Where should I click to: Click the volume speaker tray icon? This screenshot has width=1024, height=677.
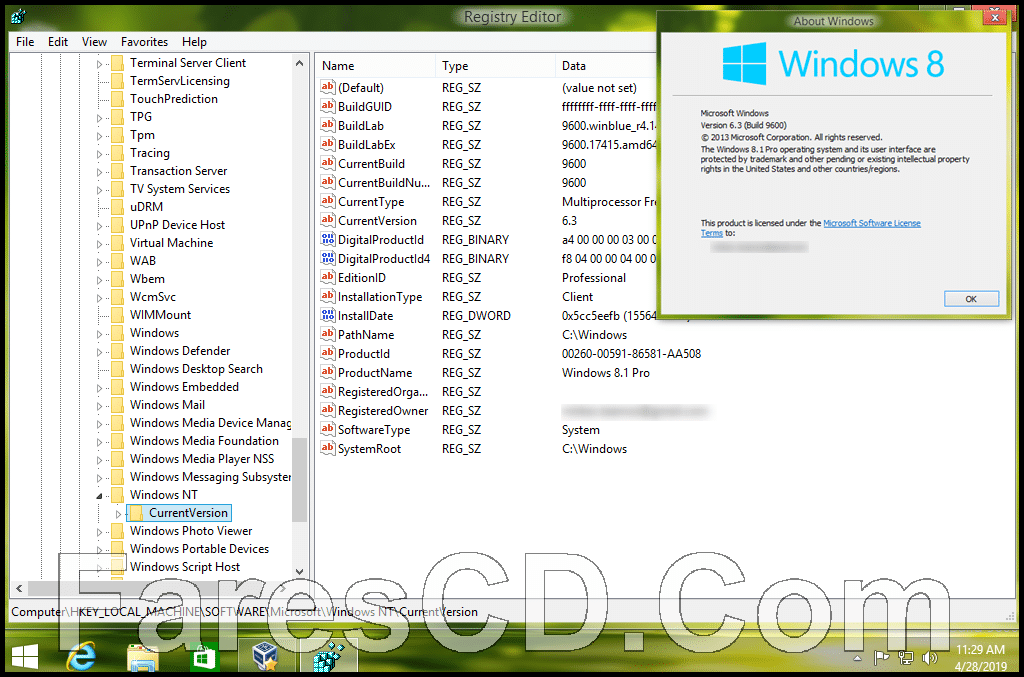929,657
